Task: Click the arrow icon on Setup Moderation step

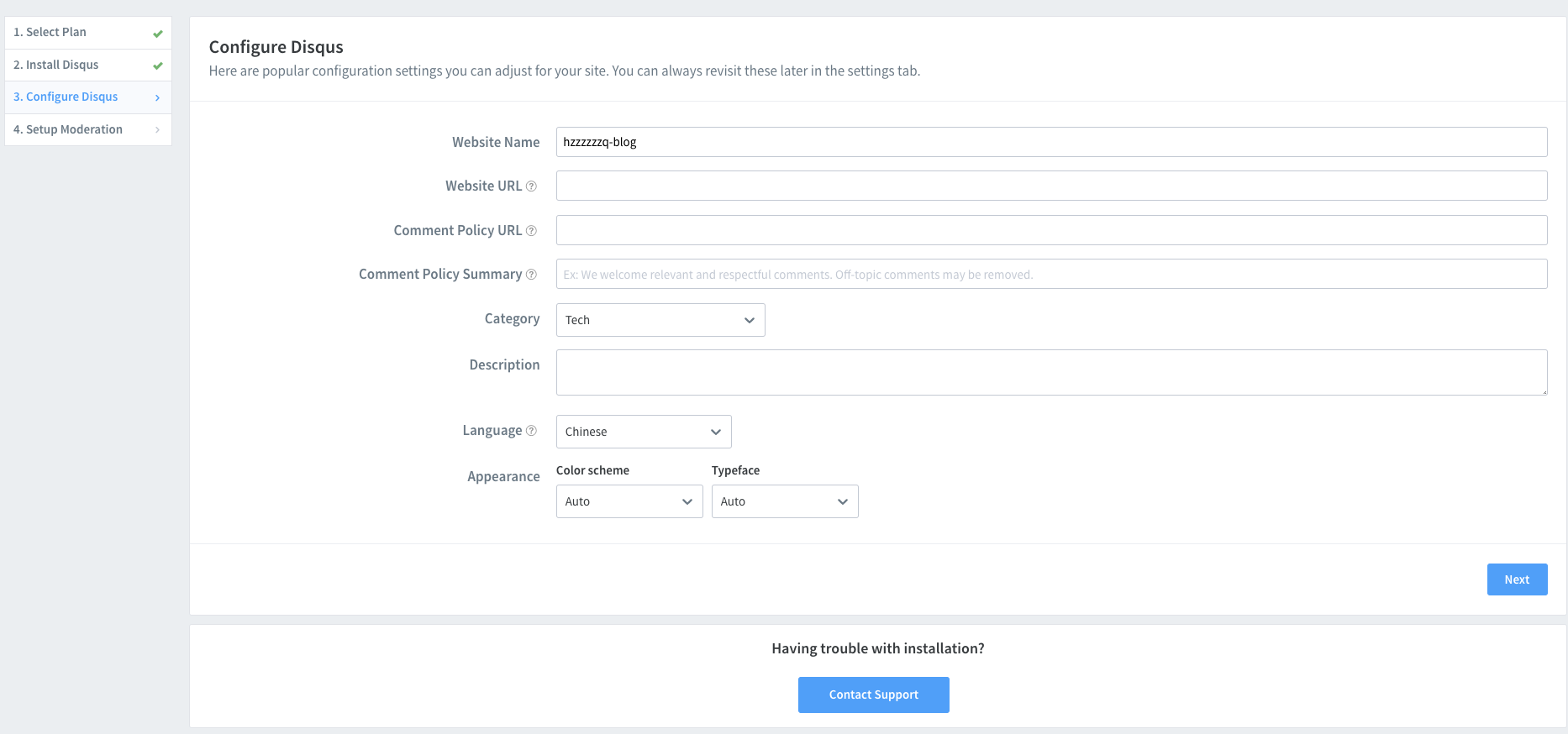Action: (x=157, y=129)
